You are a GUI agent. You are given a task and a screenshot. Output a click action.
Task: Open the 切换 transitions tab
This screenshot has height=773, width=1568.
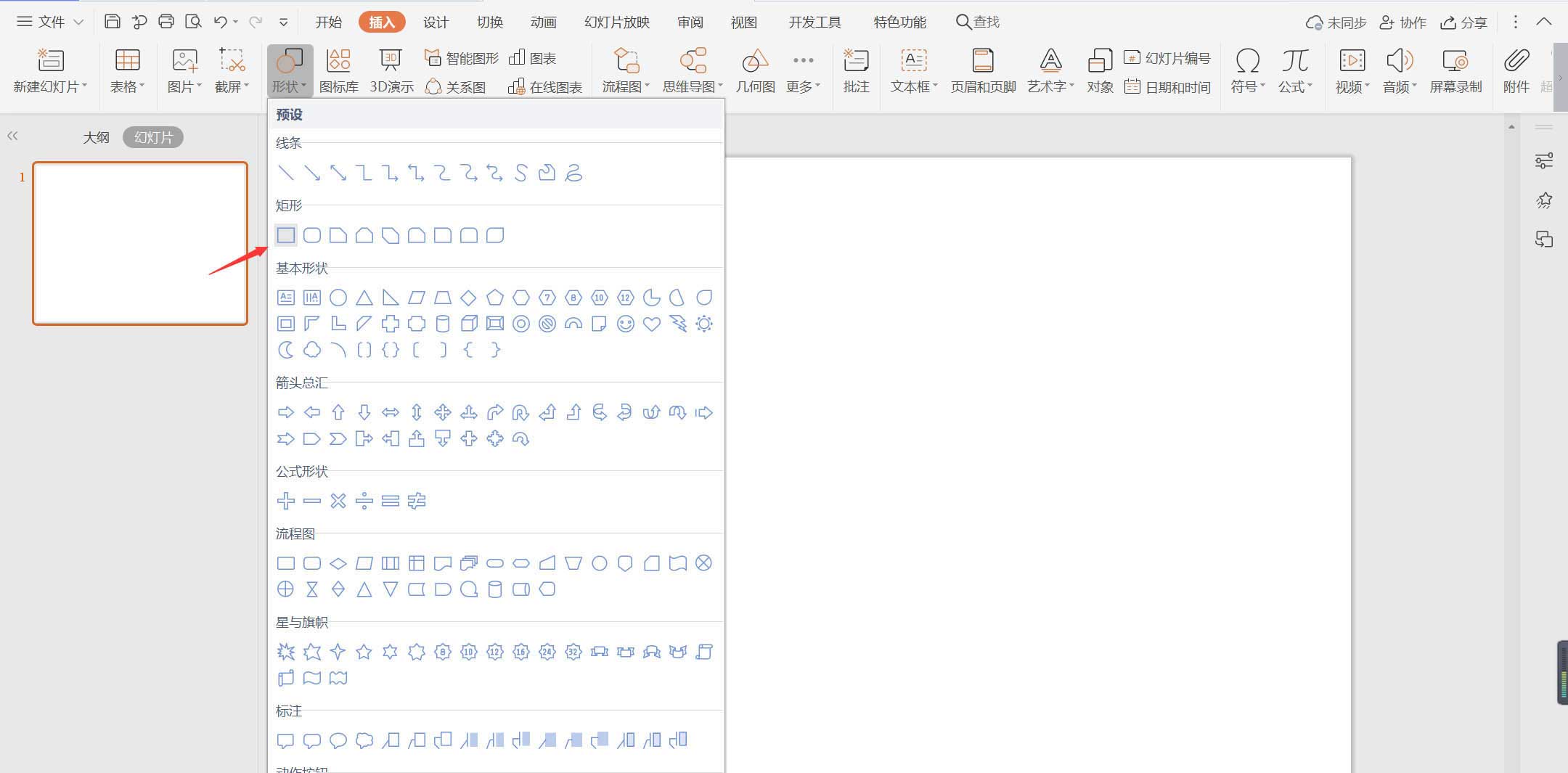[490, 22]
